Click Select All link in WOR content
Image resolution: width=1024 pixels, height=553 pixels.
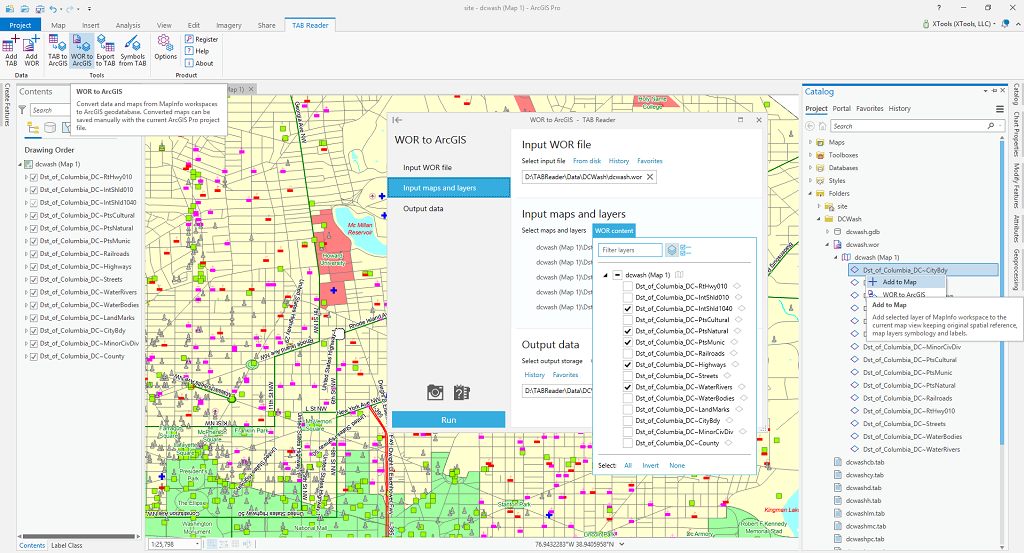coord(628,466)
